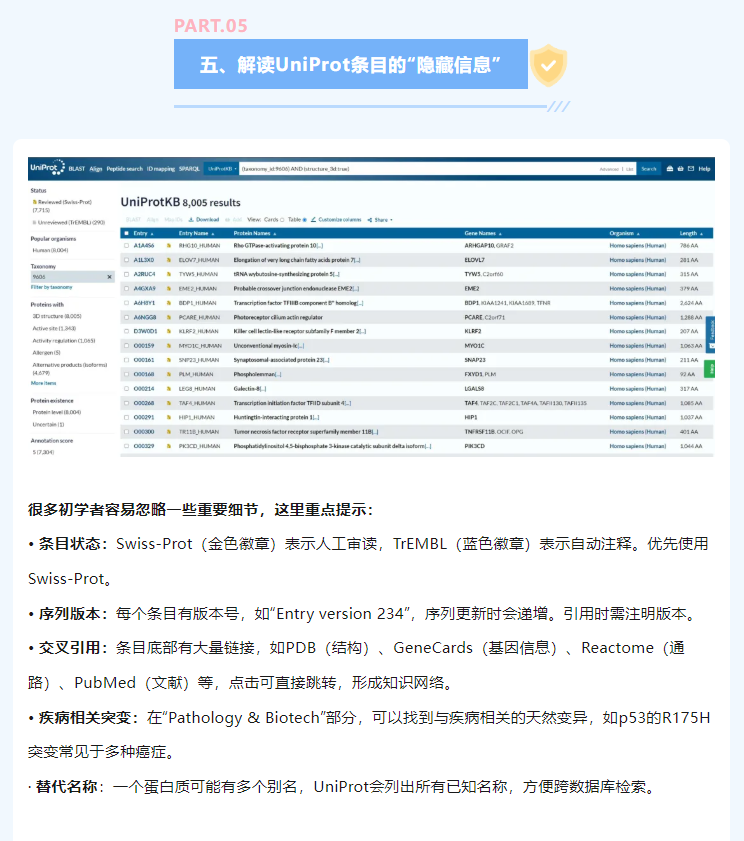The width and height of the screenshot is (744, 841).
Task: Sort by Entry column arrow
Action: [x=152, y=234]
